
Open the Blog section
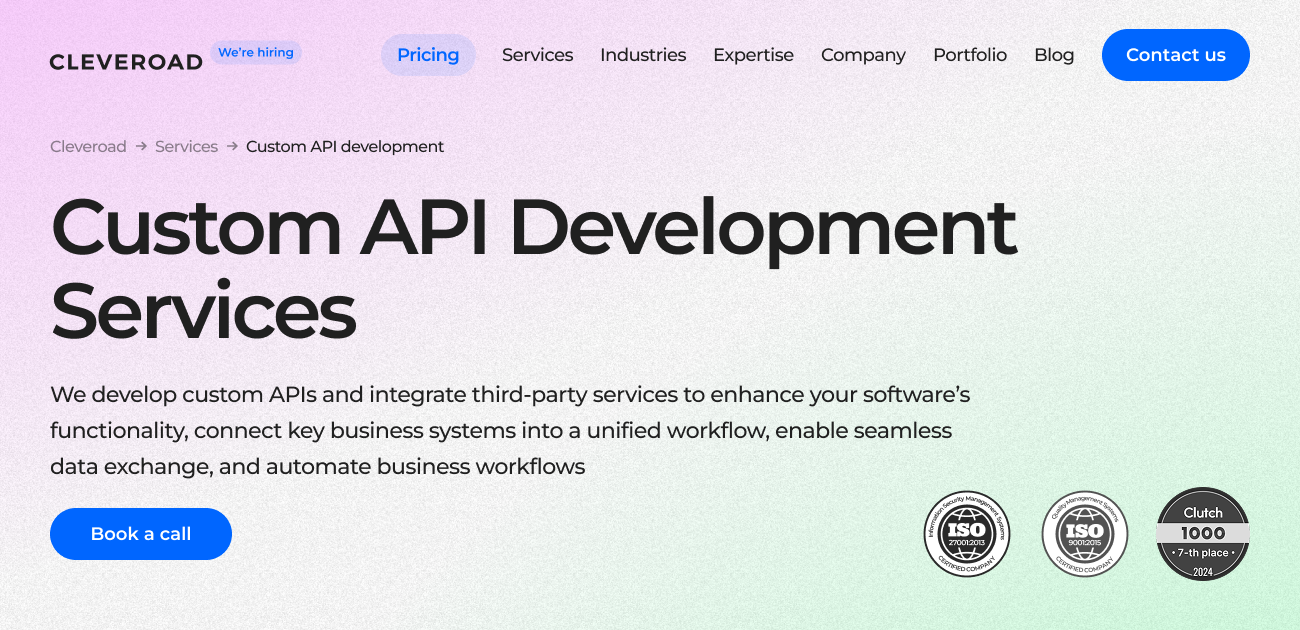click(1054, 55)
